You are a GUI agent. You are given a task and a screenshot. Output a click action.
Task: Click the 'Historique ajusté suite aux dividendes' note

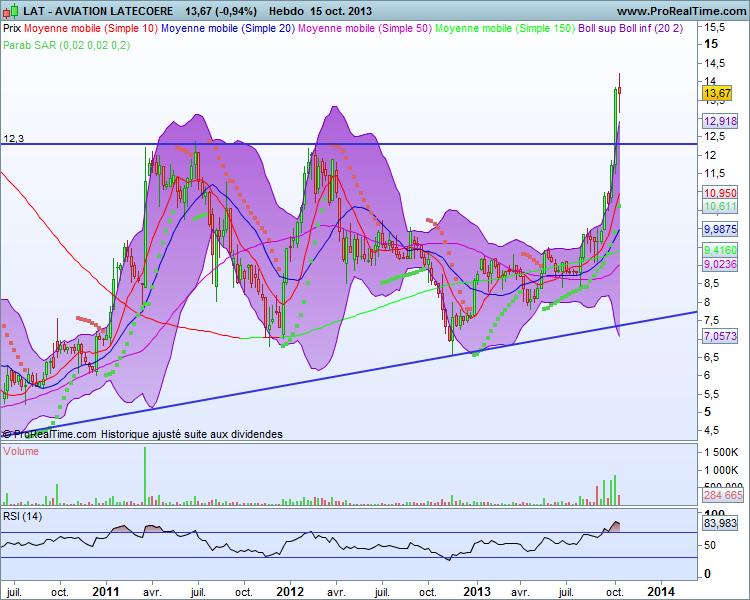pos(192,434)
